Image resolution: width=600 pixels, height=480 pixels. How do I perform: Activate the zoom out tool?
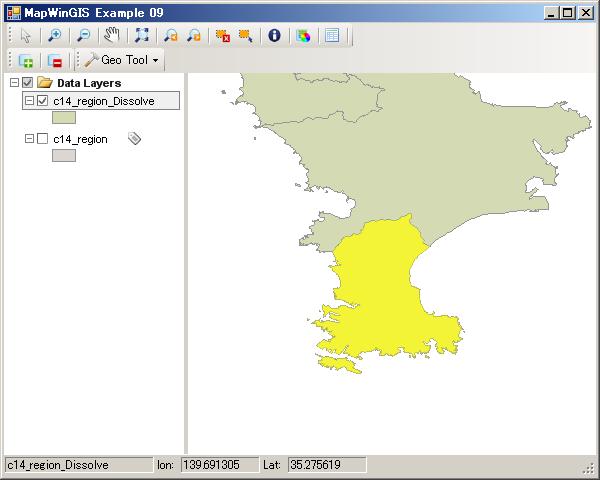pyautogui.click(x=83, y=35)
